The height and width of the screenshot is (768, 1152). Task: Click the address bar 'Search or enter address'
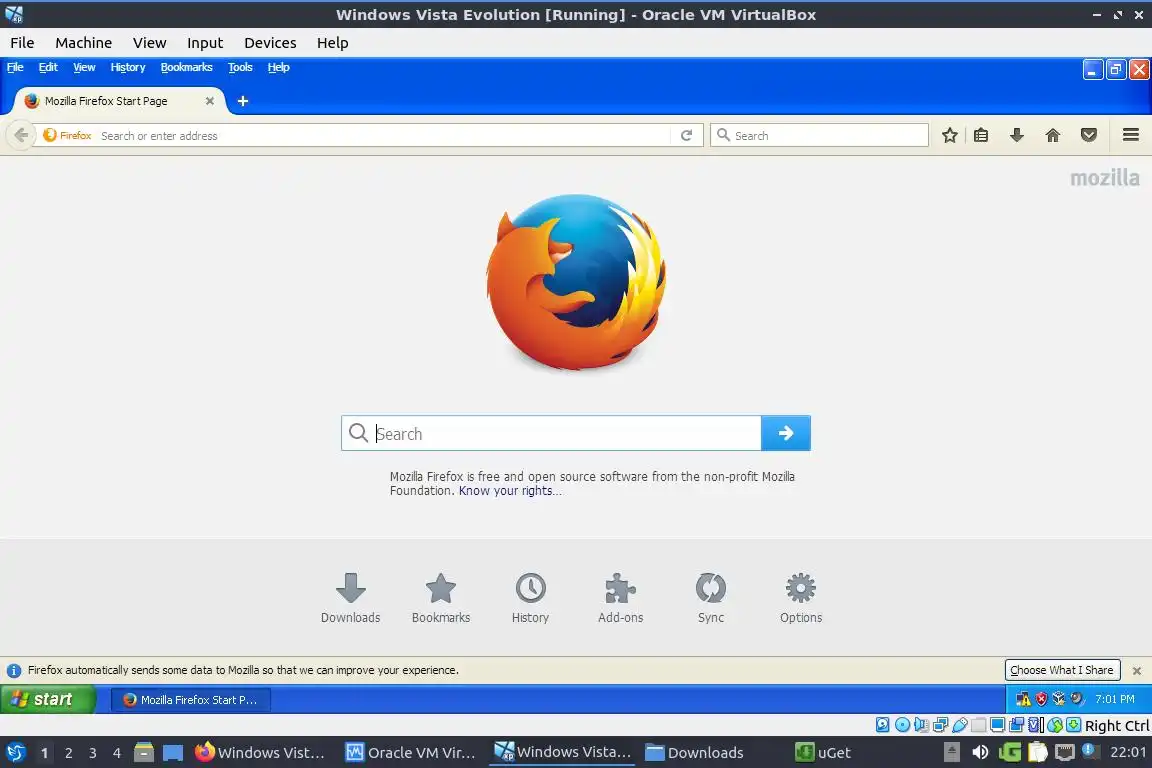(382, 135)
